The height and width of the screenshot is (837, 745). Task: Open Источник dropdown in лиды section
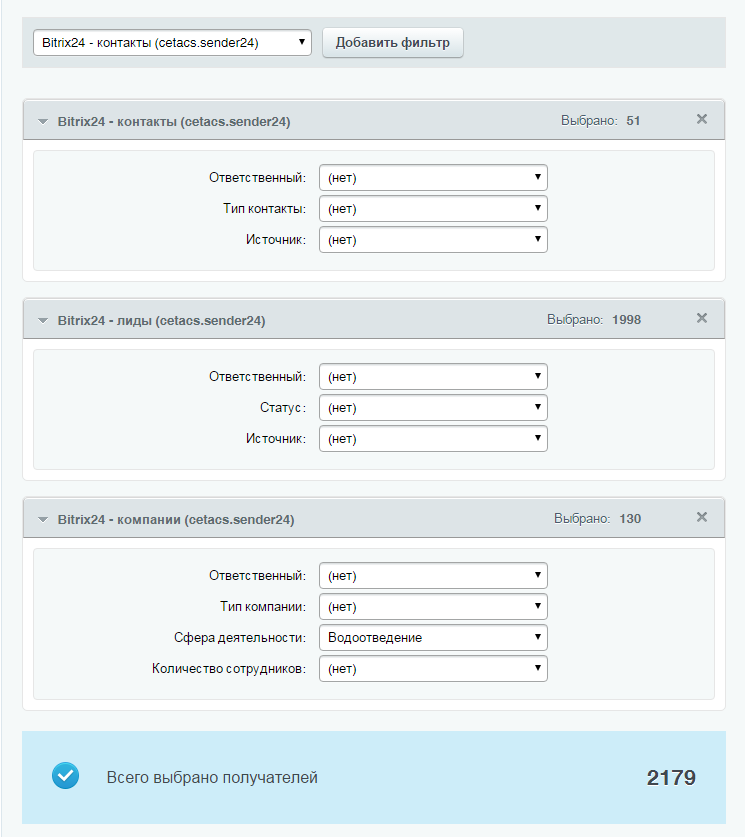(x=433, y=438)
